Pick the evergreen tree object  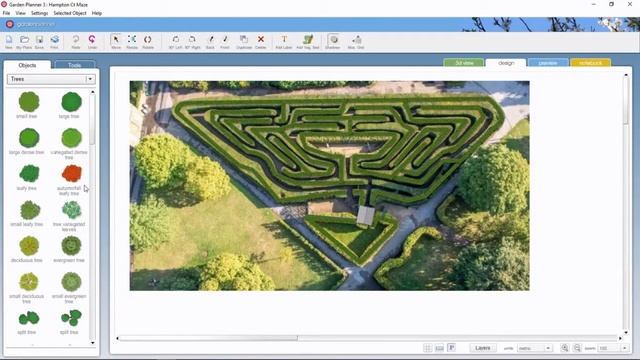tap(71, 246)
